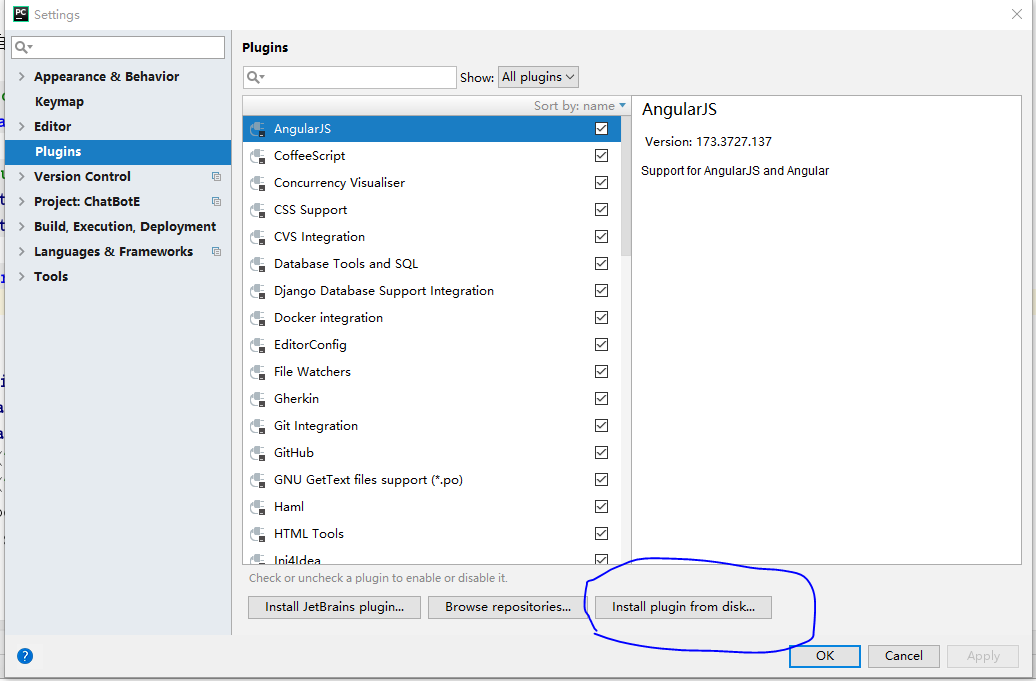Expand Appearance & Behavior settings

22,77
